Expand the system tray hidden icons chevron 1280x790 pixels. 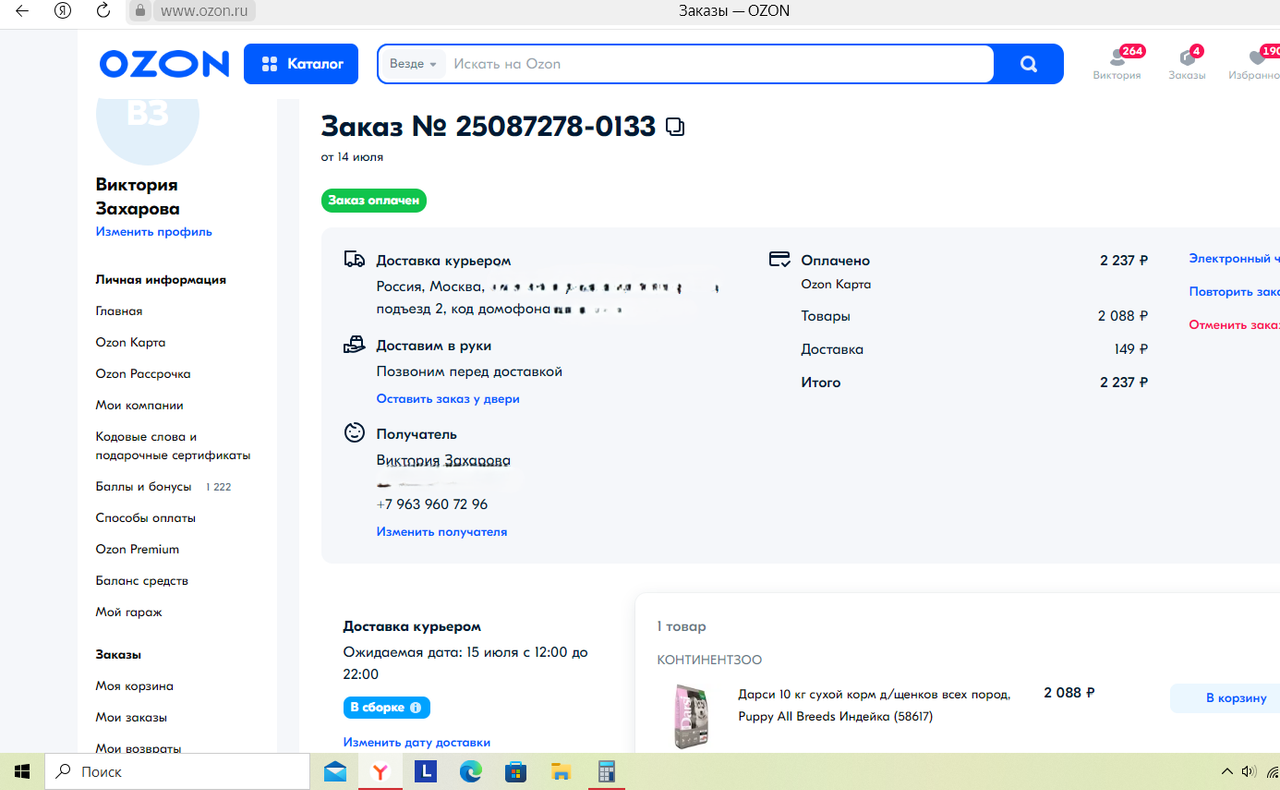point(1227,771)
